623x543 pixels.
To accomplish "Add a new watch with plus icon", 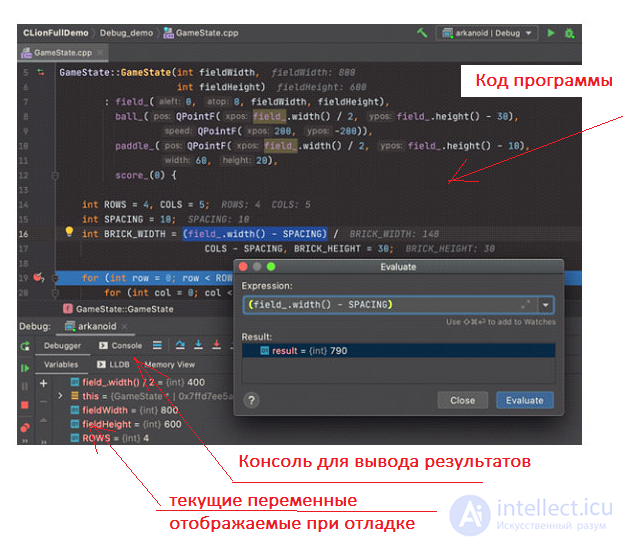I will (44, 383).
